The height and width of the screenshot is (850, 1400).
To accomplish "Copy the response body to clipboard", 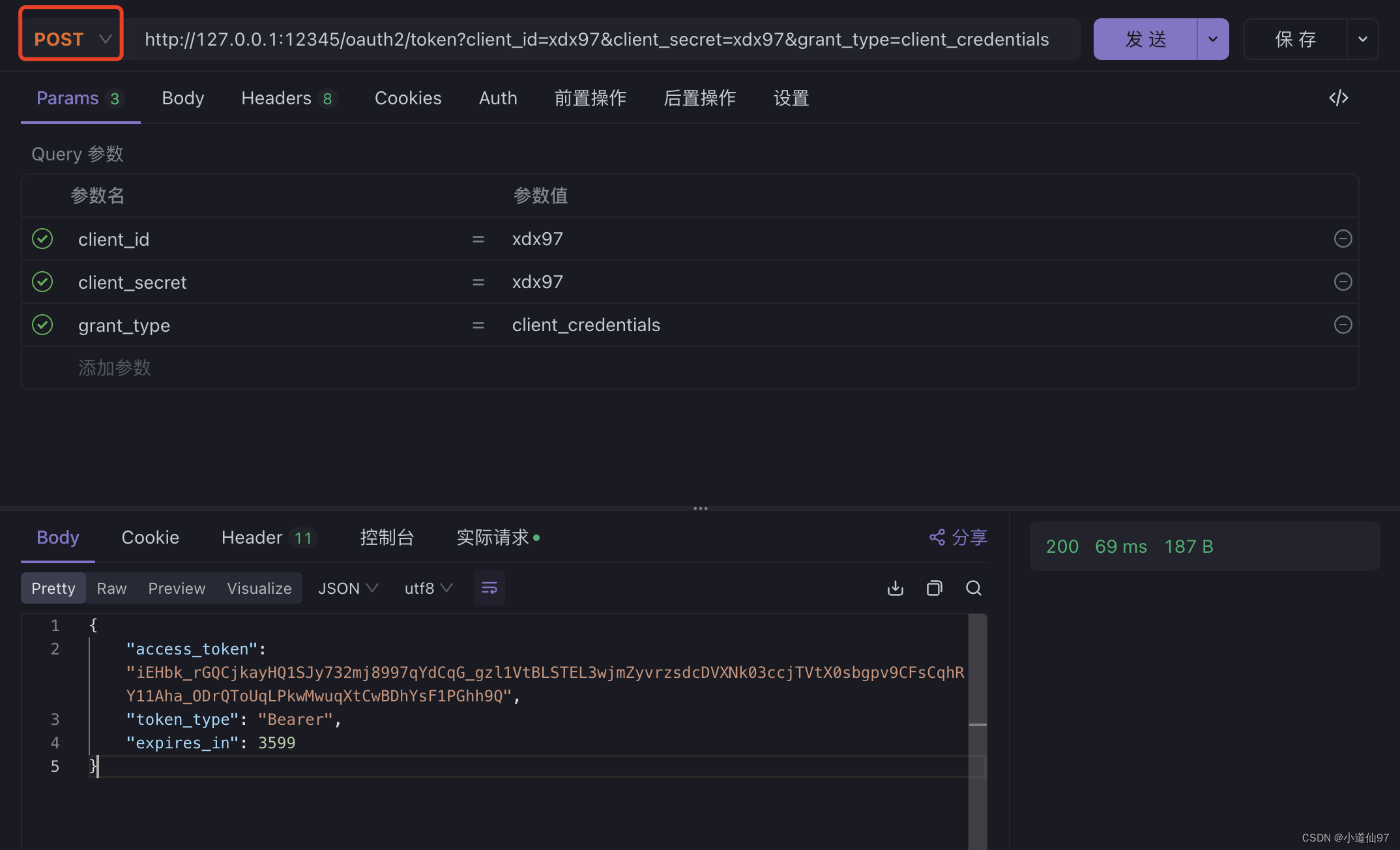I will (934, 588).
